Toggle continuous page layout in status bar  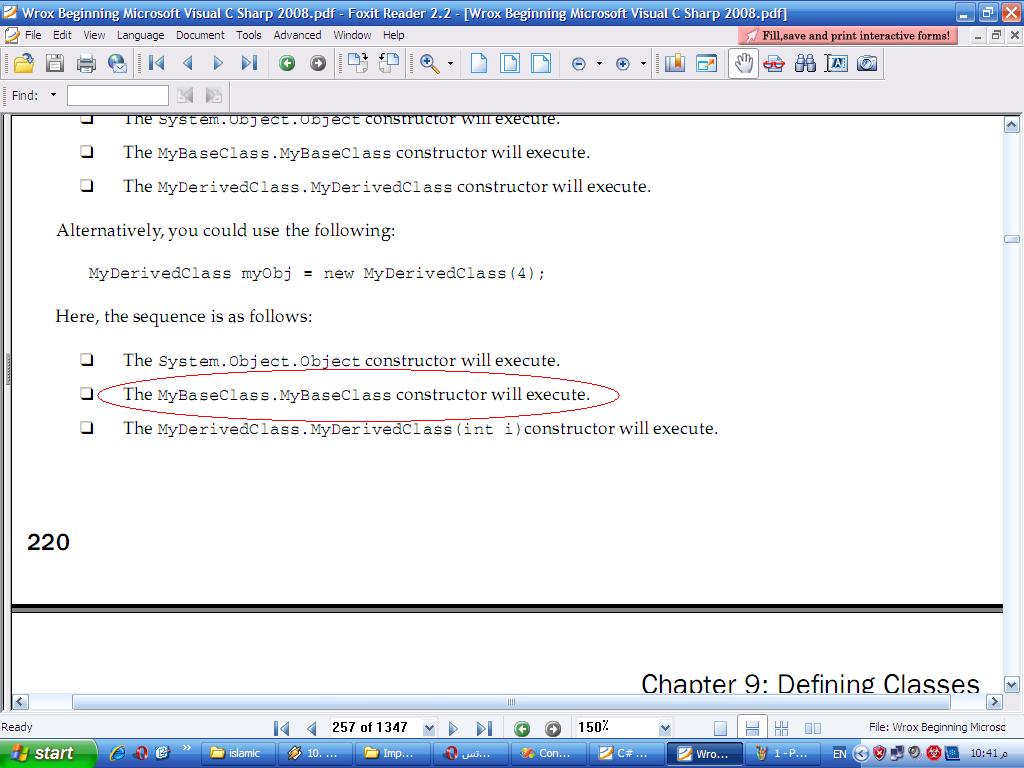coord(752,728)
